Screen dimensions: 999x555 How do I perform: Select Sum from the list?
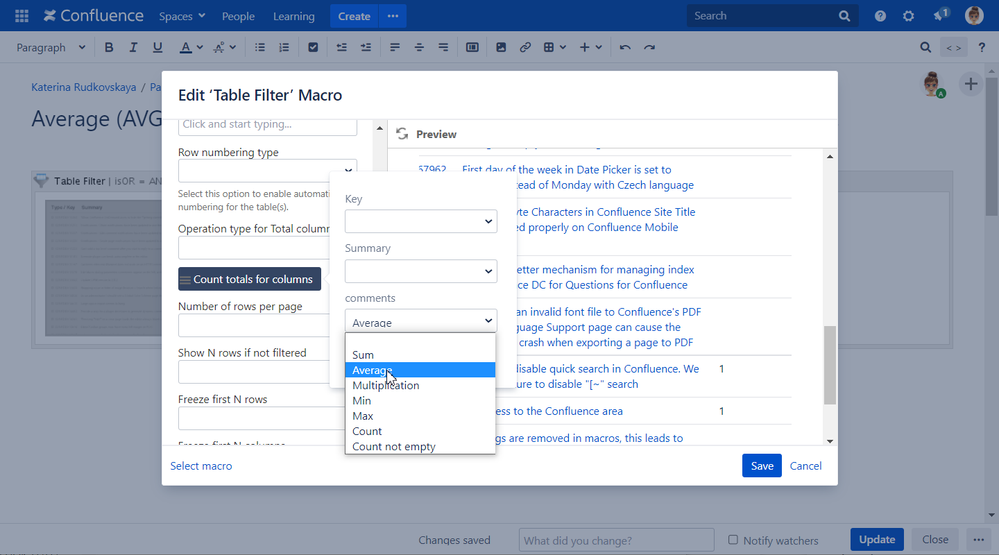pyautogui.click(x=420, y=355)
